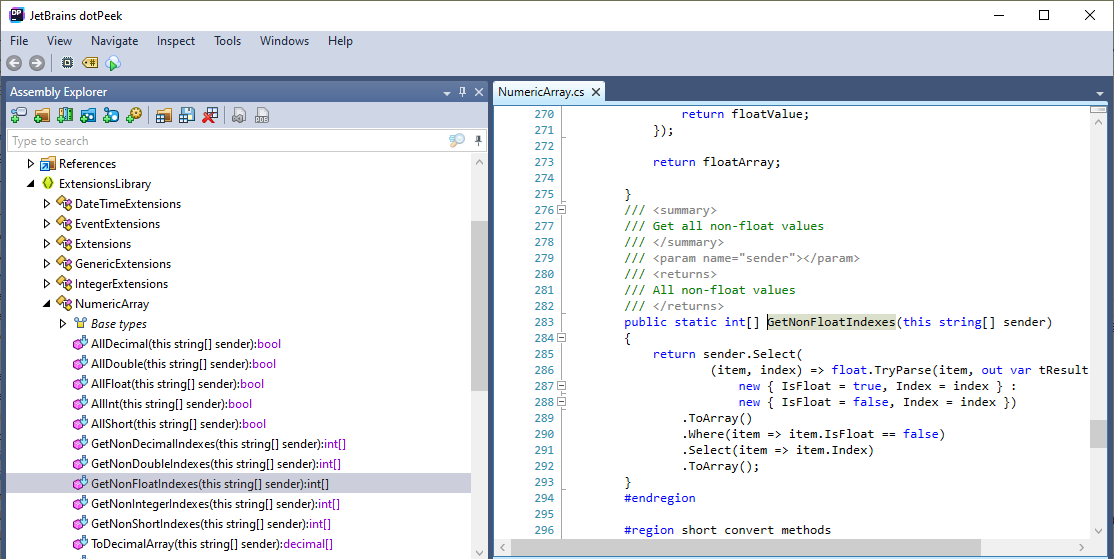Click the code editor horizontal scrollbar
This screenshot has height=559, width=1114.
pyautogui.click(x=746, y=547)
